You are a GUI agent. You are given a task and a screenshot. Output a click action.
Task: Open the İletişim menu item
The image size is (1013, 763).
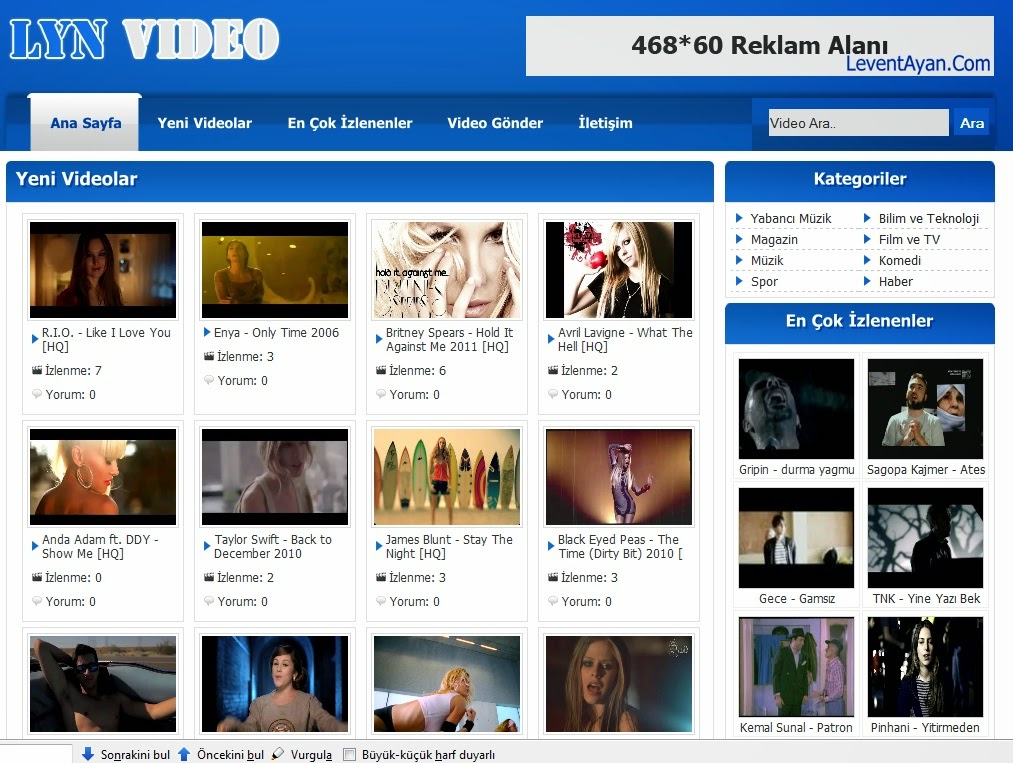point(605,123)
